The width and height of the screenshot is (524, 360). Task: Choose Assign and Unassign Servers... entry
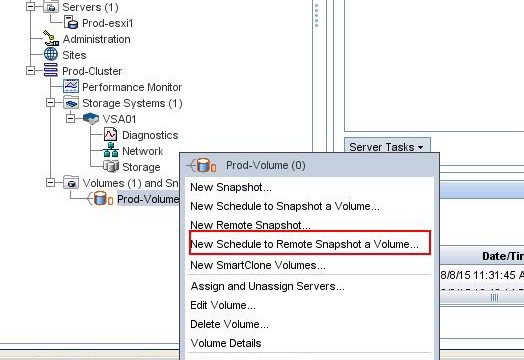(x=267, y=286)
